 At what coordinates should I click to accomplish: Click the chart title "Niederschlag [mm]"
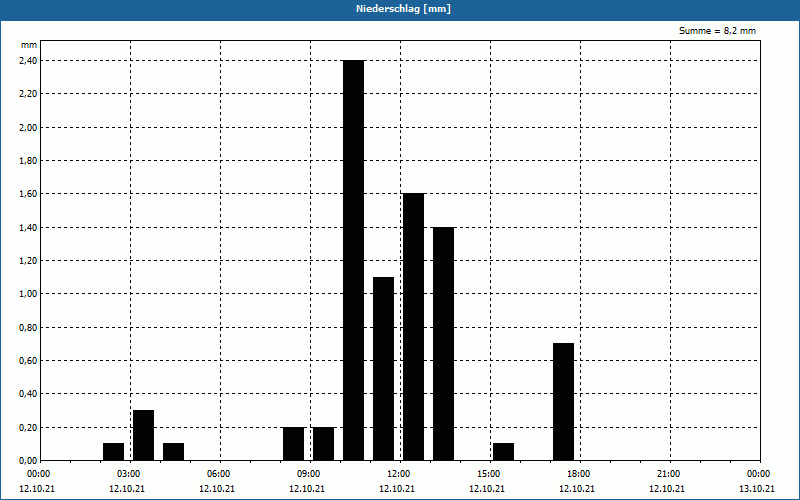pos(403,9)
